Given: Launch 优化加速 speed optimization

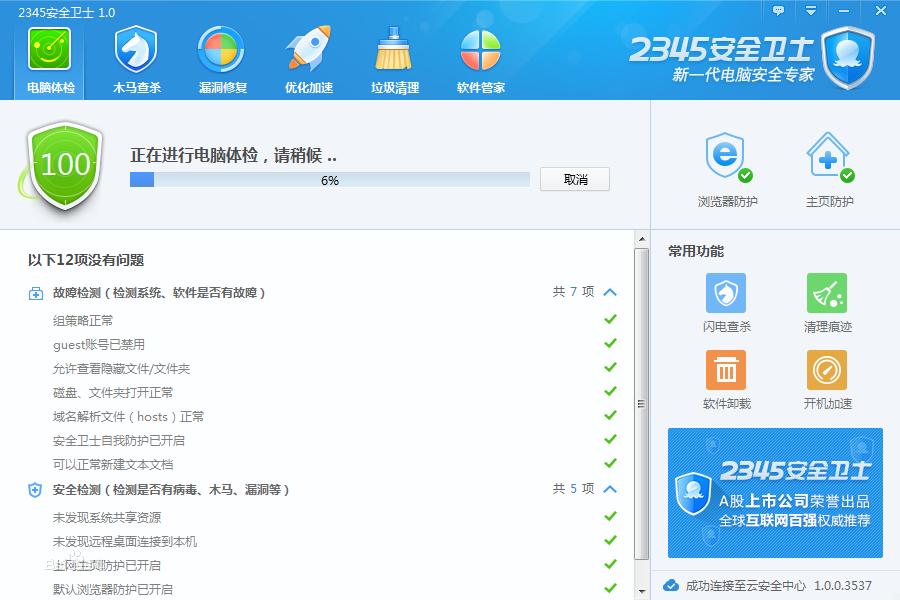Looking at the screenshot, I should pos(309,57).
